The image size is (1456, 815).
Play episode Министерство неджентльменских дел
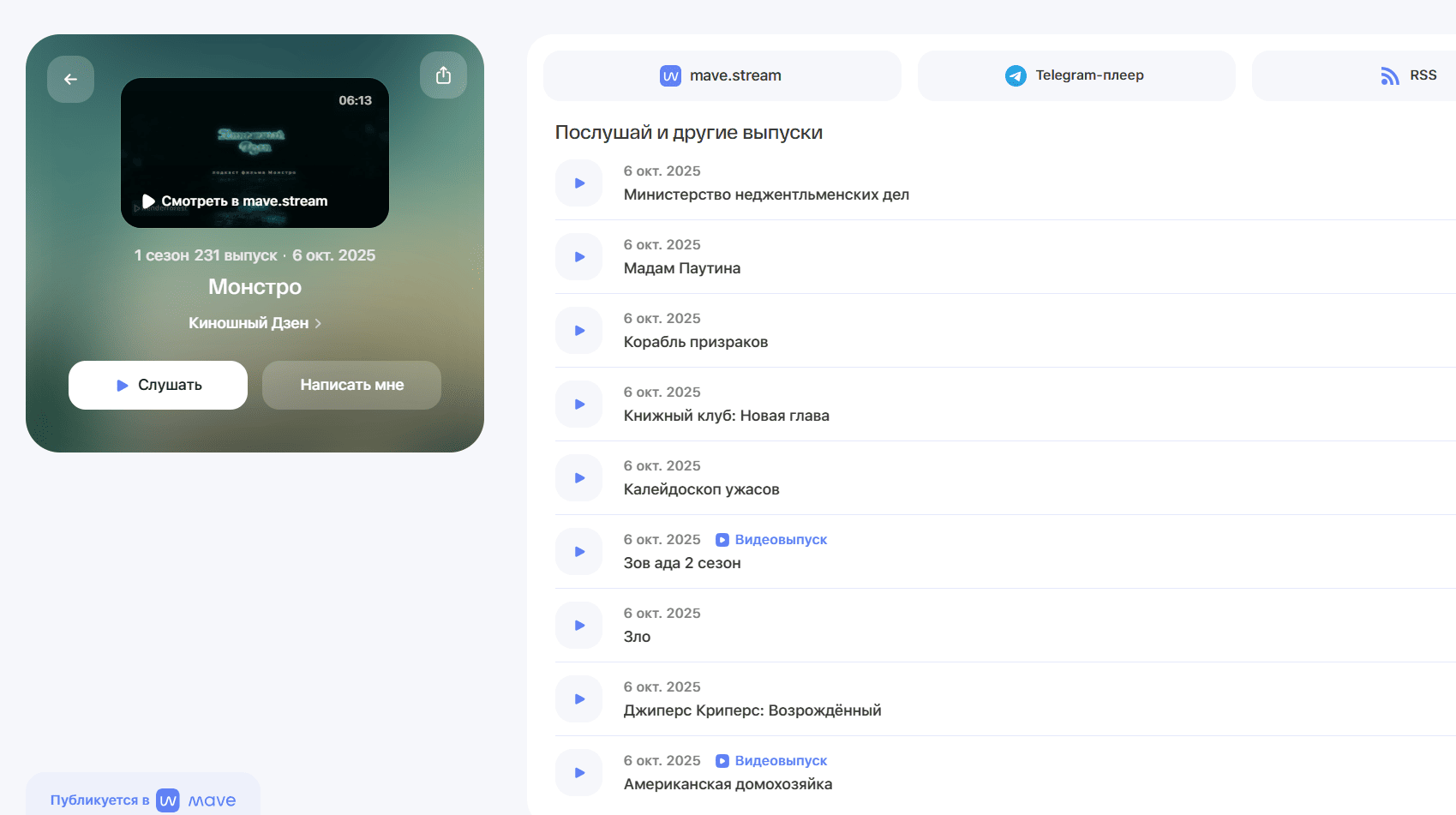point(579,183)
